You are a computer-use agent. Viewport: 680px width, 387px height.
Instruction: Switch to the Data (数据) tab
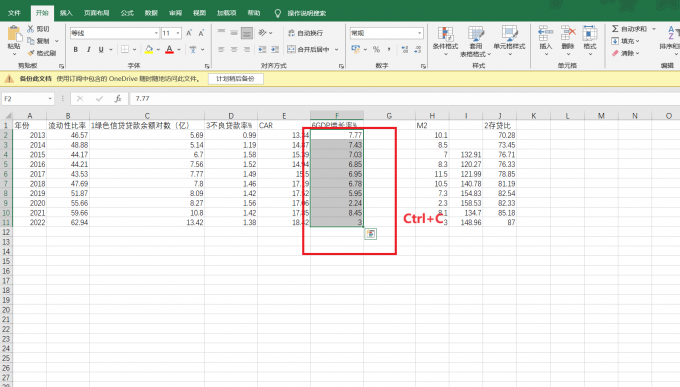pyautogui.click(x=151, y=13)
